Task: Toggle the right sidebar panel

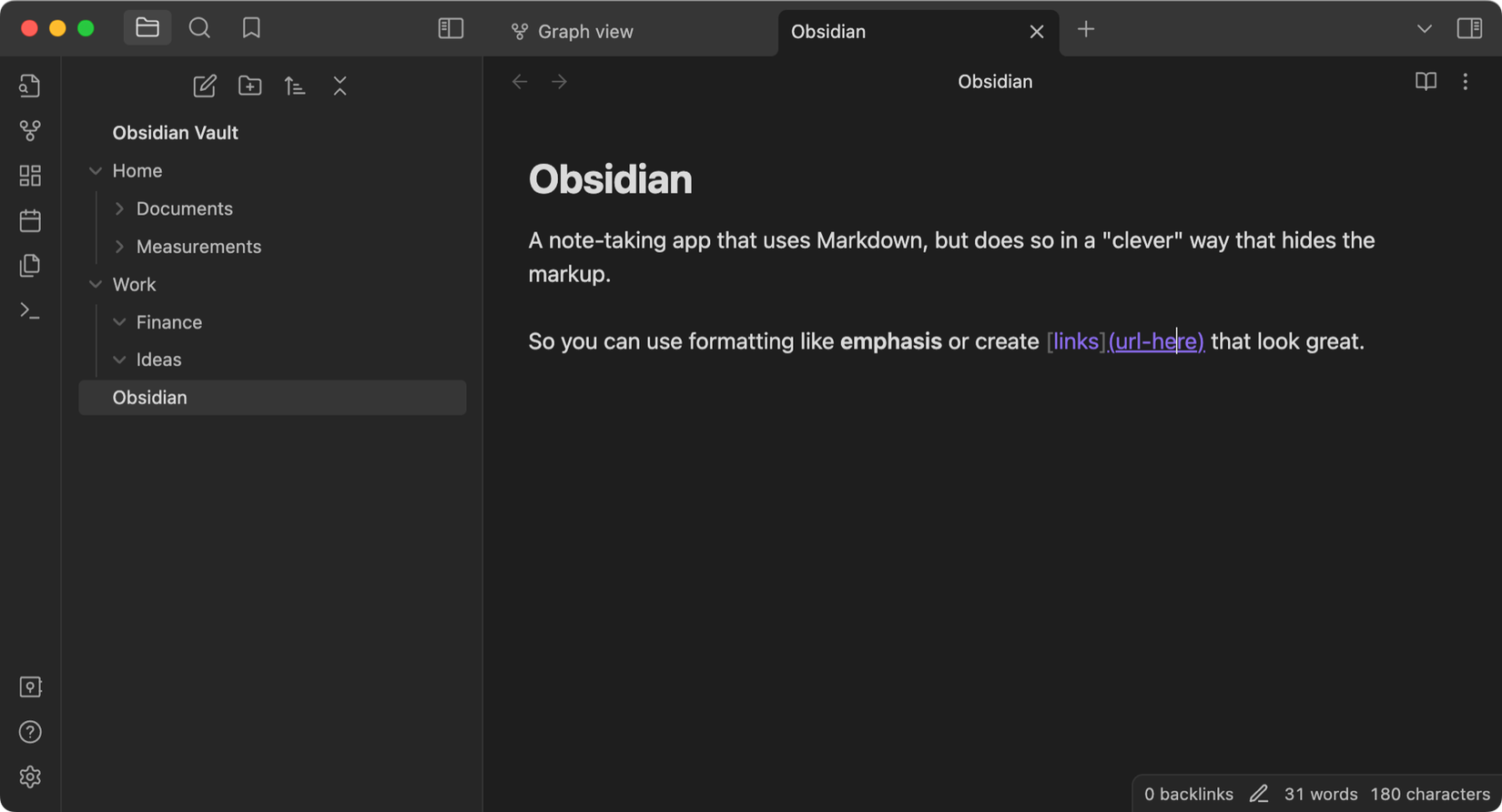Action: click(1471, 28)
